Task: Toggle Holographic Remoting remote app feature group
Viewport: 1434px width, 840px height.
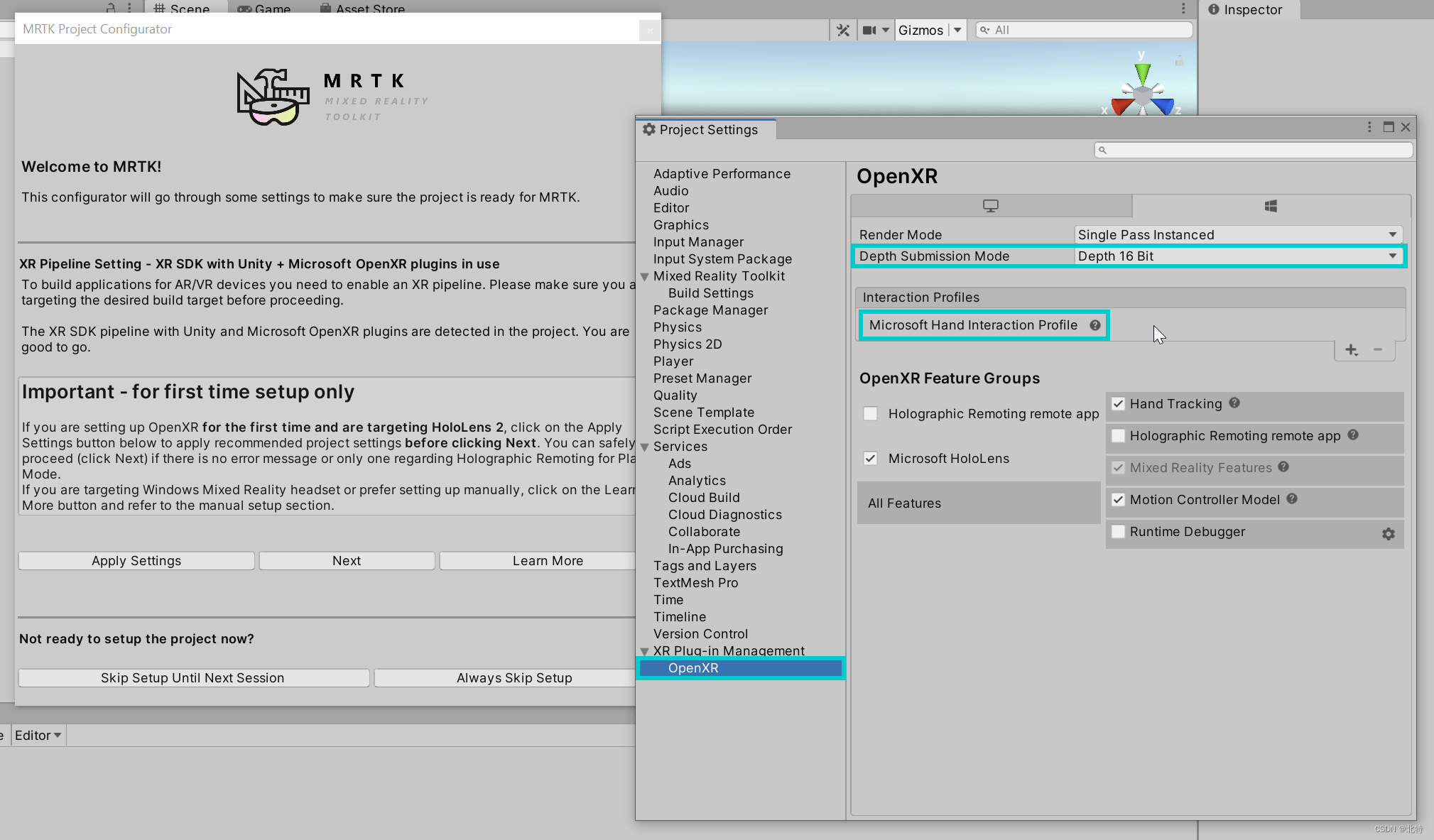Action: point(870,414)
